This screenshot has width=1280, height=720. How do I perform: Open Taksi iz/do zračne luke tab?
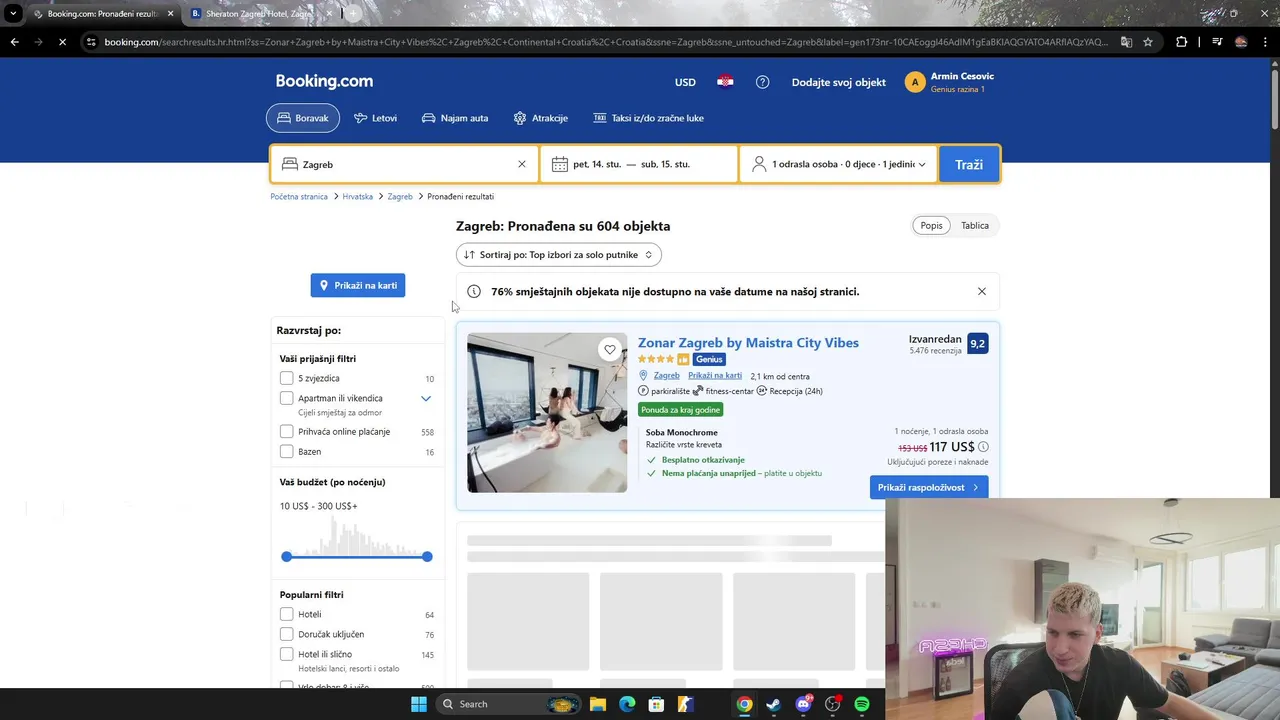point(649,118)
